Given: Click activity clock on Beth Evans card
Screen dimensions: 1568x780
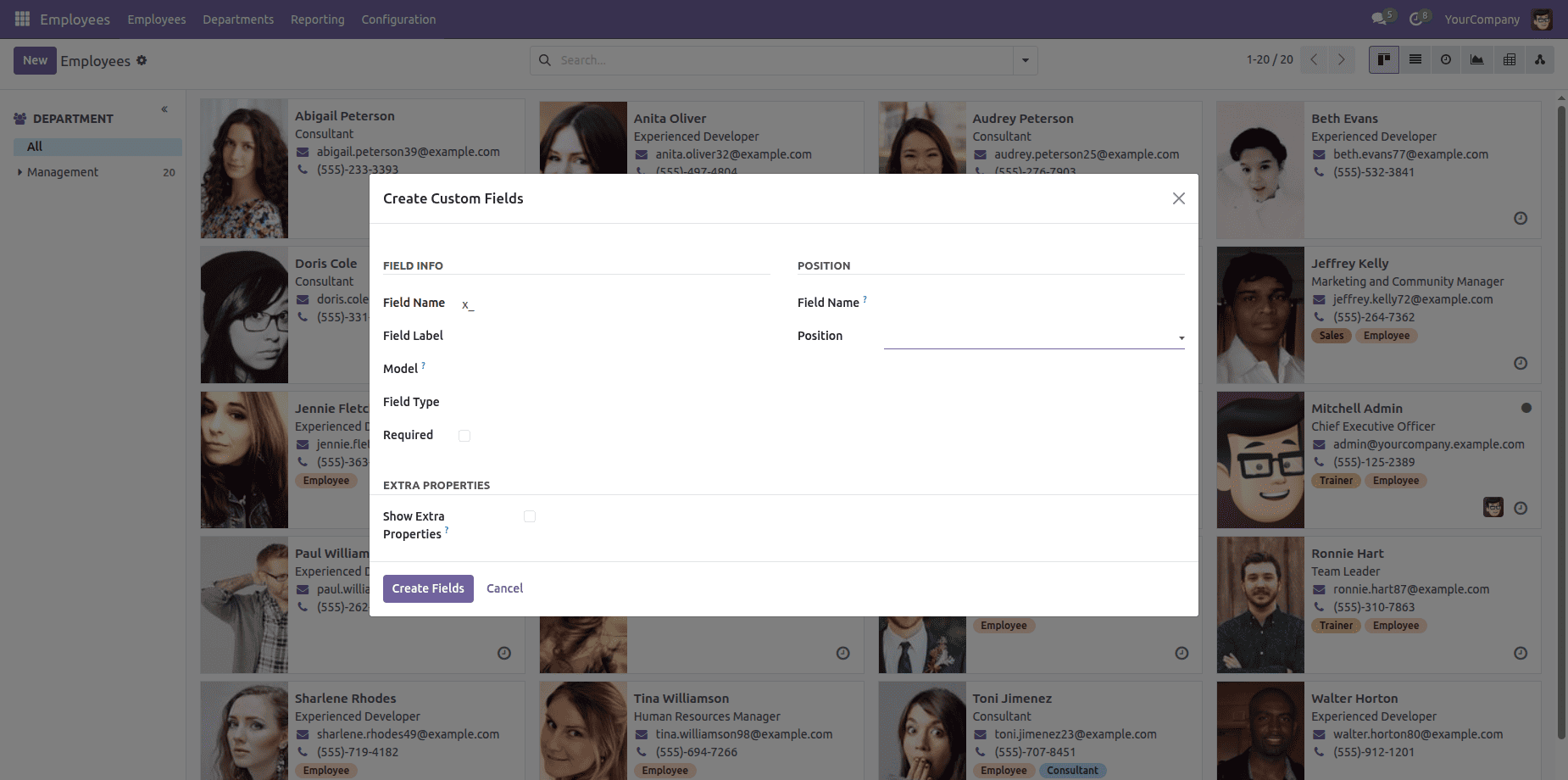Looking at the screenshot, I should pyautogui.click(x=1521, y=219).
